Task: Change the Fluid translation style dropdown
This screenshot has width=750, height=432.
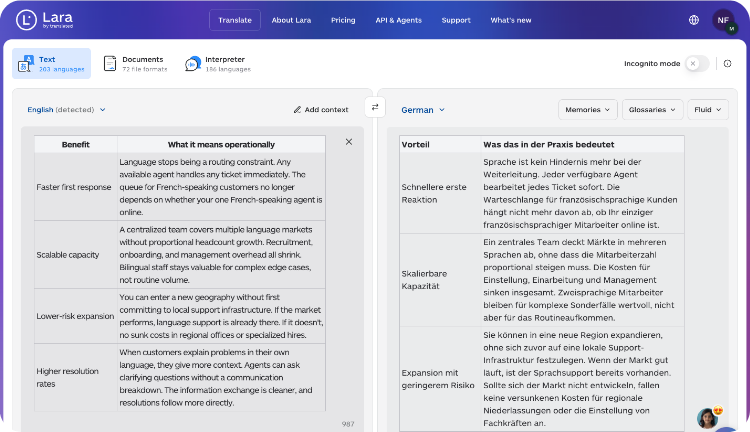Action: click(x=708, y=109)
